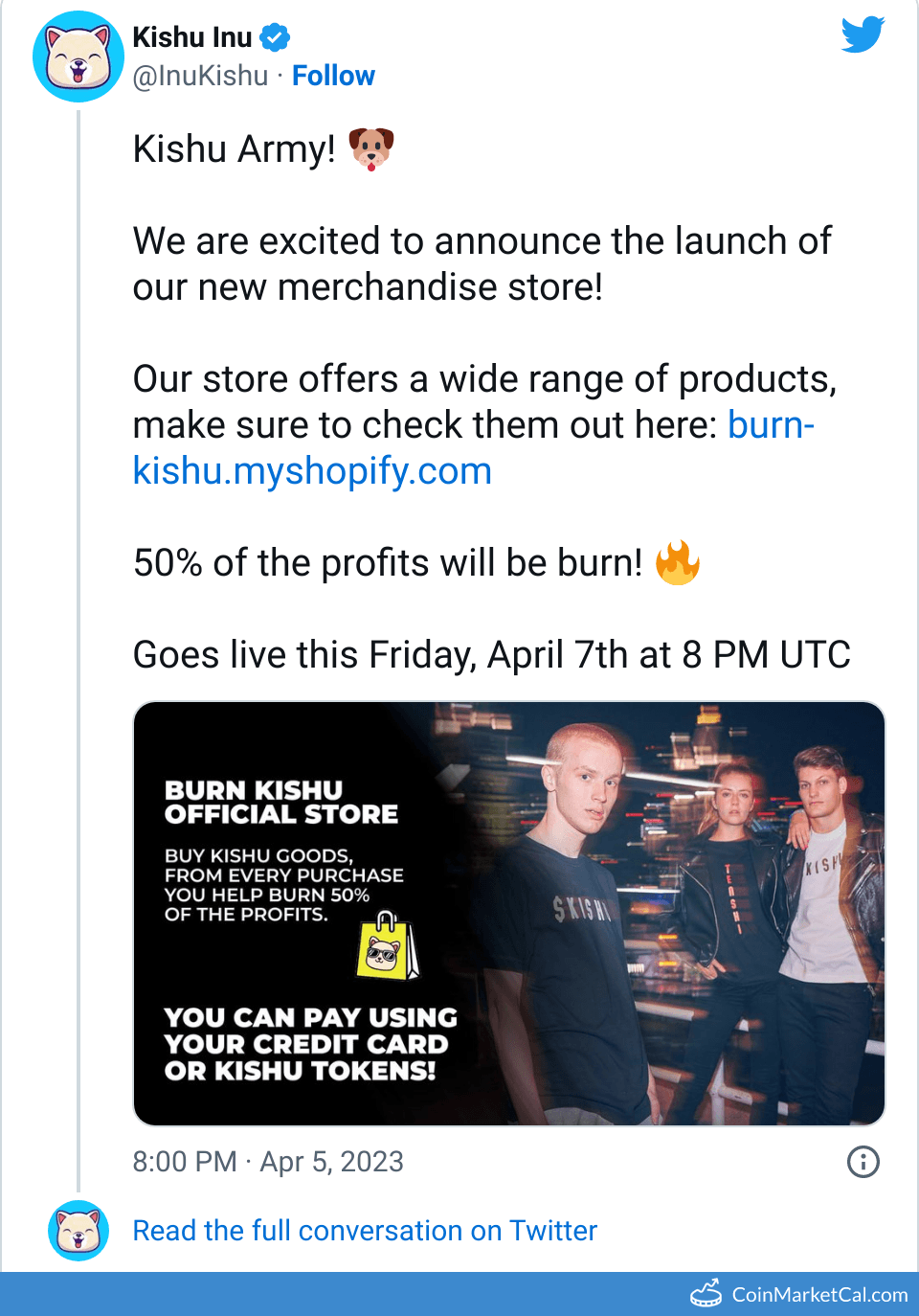Image resolution: width=919 pixels, height=1316 pixels.
Task: Click the yellow shopping bag icon in banner
Action: click(388, 947)
